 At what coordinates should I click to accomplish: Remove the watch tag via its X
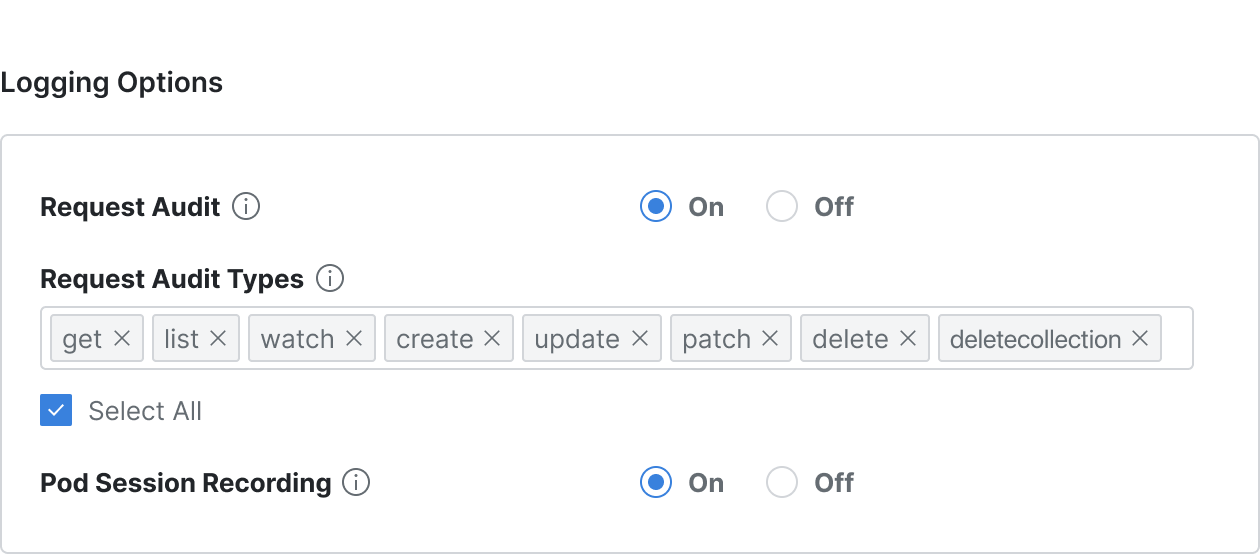(354, 339)
